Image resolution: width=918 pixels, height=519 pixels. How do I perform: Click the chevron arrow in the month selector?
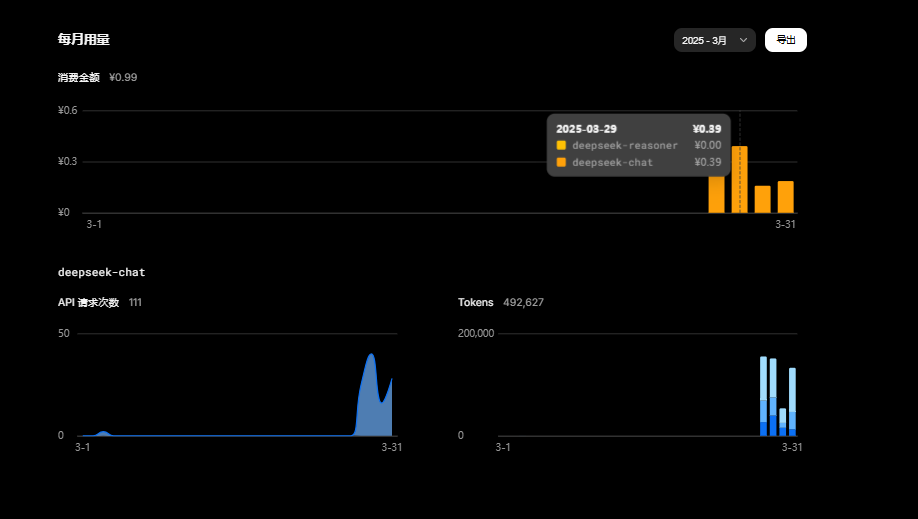pyautogui.click(x=743, y=40)
